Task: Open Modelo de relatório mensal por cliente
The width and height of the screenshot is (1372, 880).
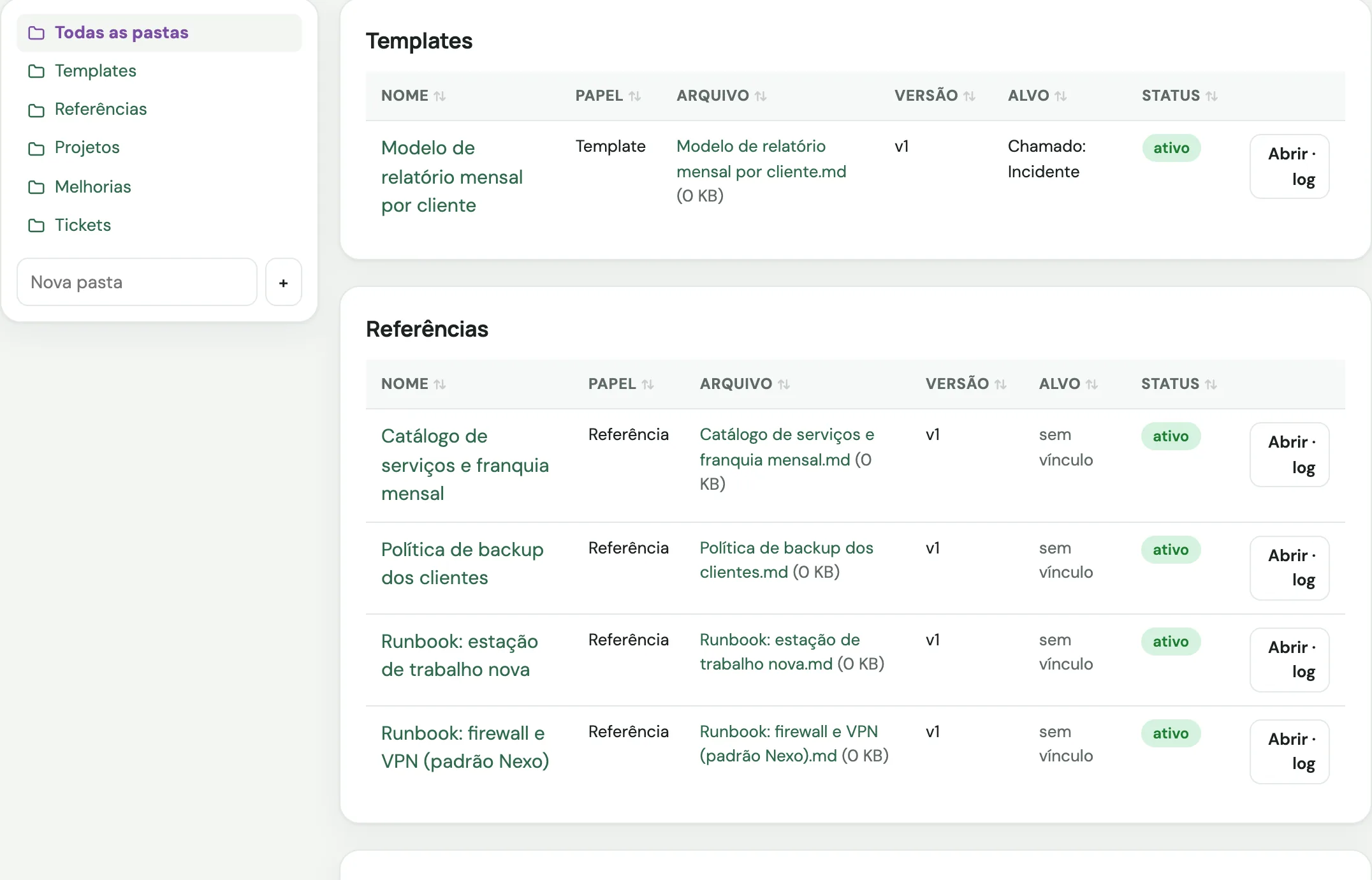Action: pyautogui.click(x=452, y=177)
